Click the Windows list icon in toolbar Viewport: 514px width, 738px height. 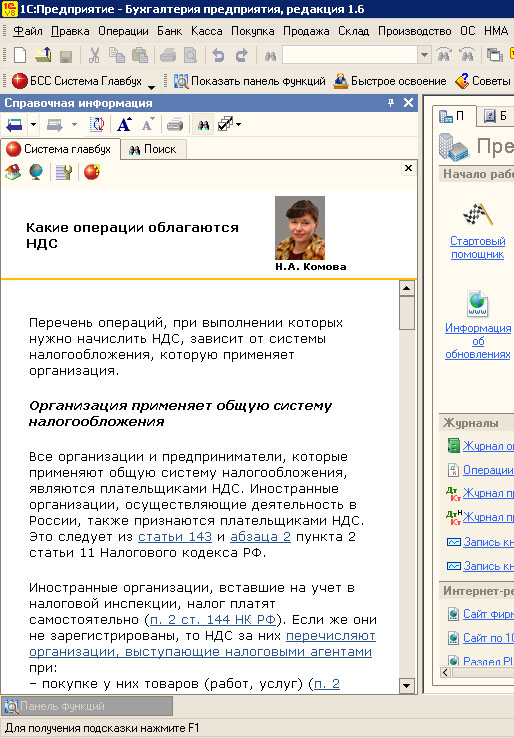point(494,56)
